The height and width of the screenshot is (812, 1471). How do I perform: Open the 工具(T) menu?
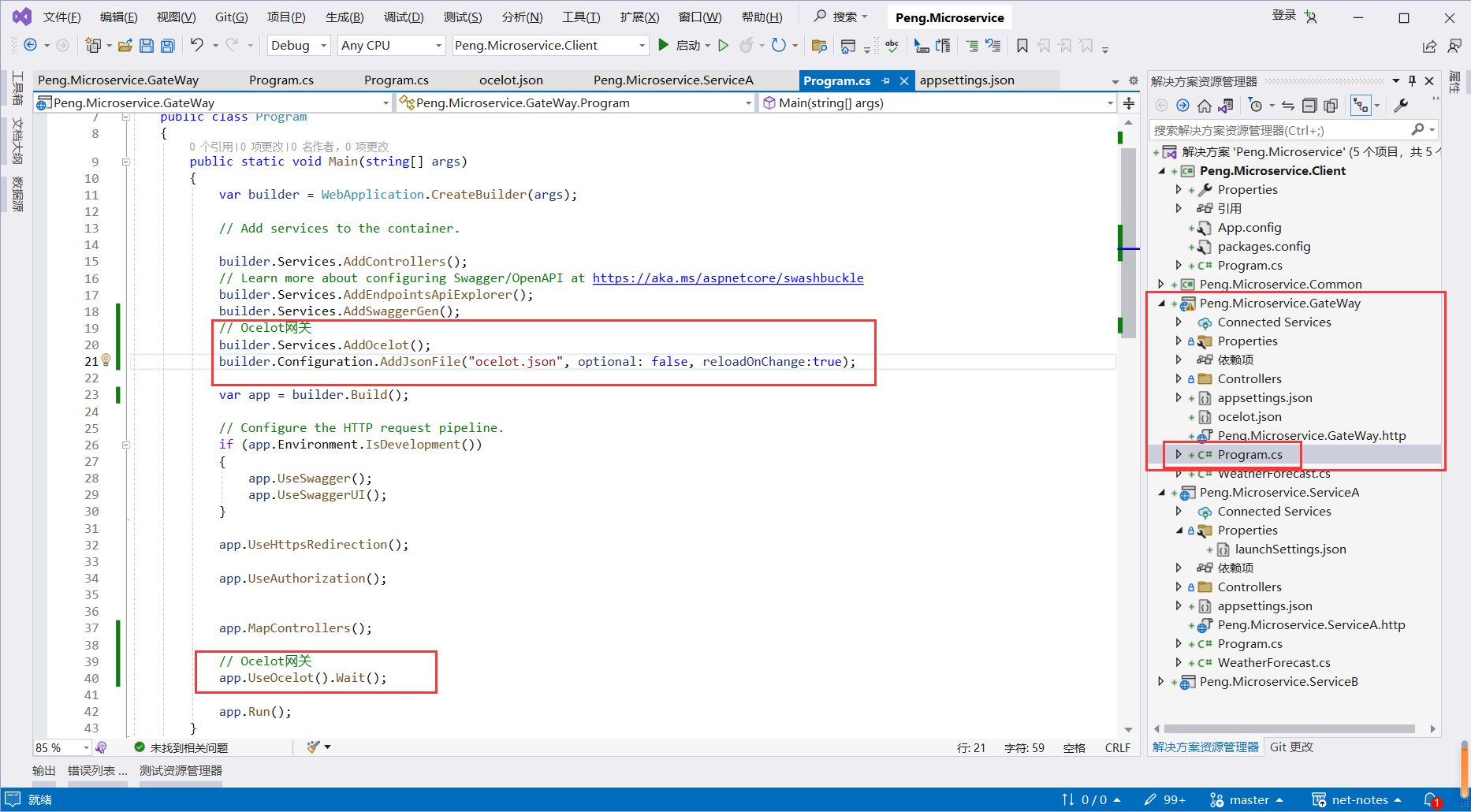point(581,17)
